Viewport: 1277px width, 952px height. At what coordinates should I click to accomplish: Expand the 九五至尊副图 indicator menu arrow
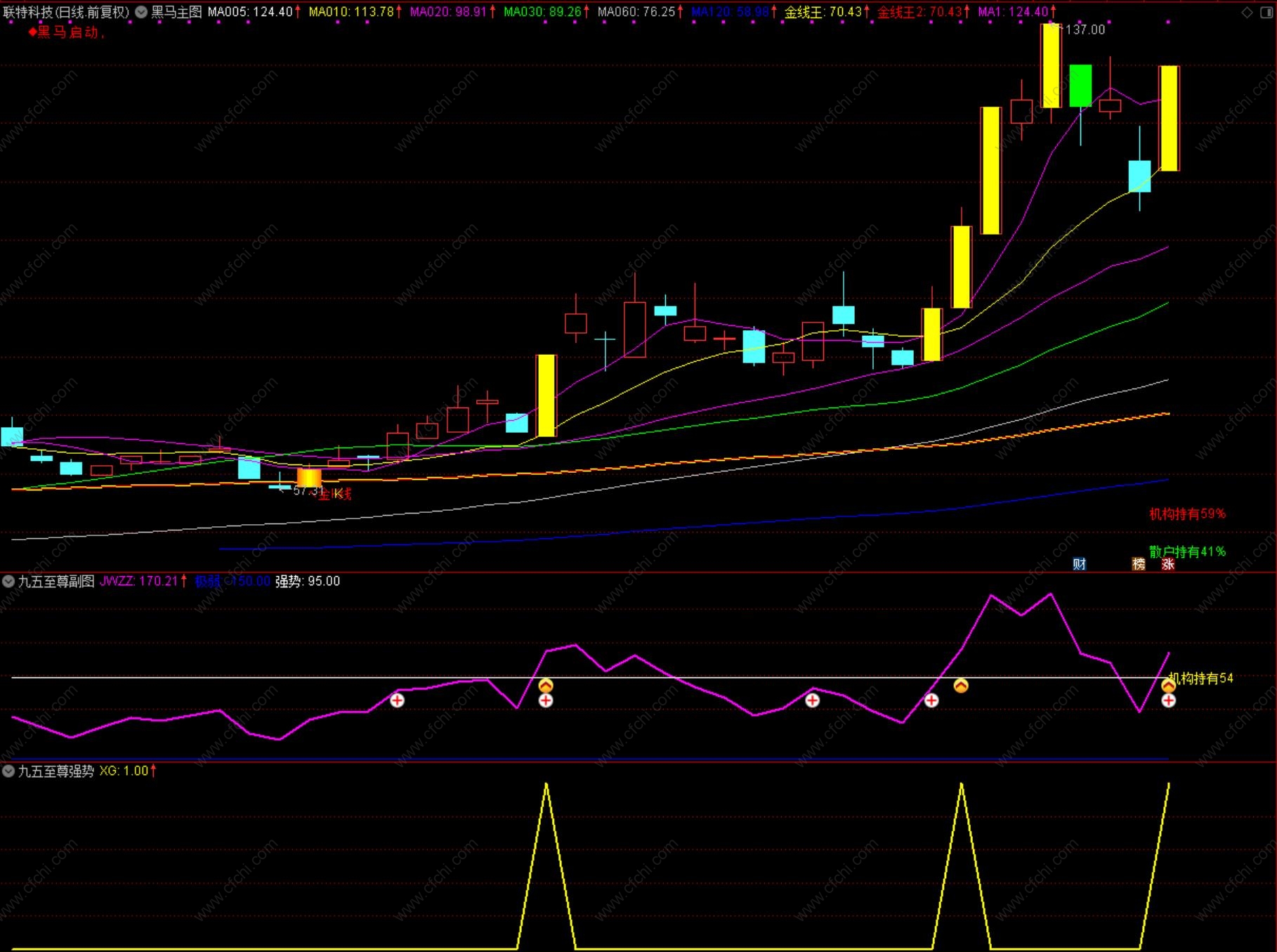8,581
